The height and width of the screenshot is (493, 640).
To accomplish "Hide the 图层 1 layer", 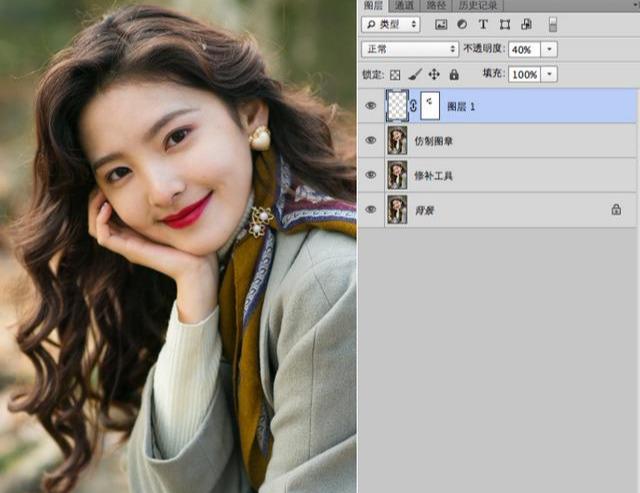I will tap(371, 106).
